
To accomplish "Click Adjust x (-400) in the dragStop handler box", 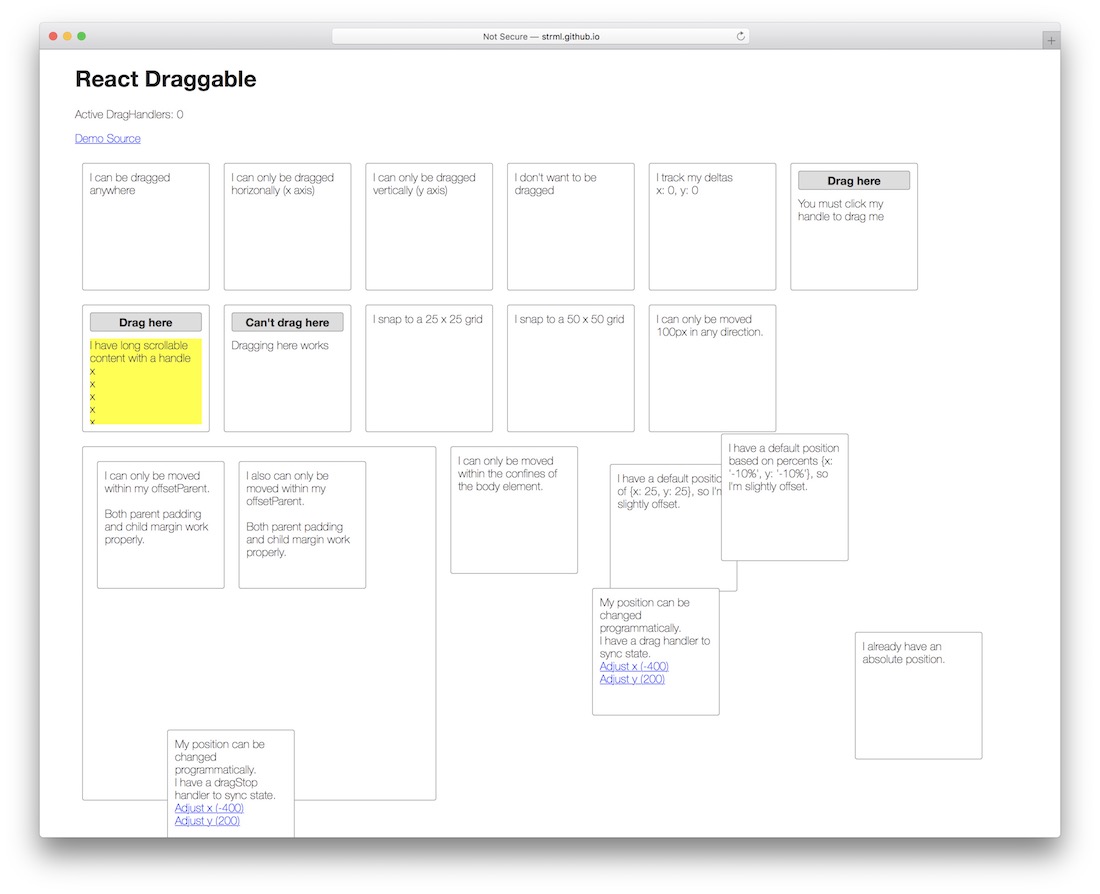I will tap(209, 808).
